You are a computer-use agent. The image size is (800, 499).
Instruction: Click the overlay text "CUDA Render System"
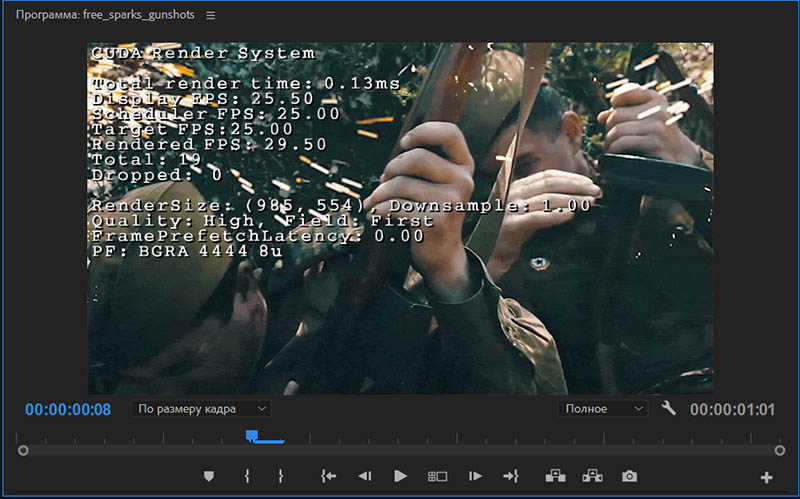pos(203,53)
